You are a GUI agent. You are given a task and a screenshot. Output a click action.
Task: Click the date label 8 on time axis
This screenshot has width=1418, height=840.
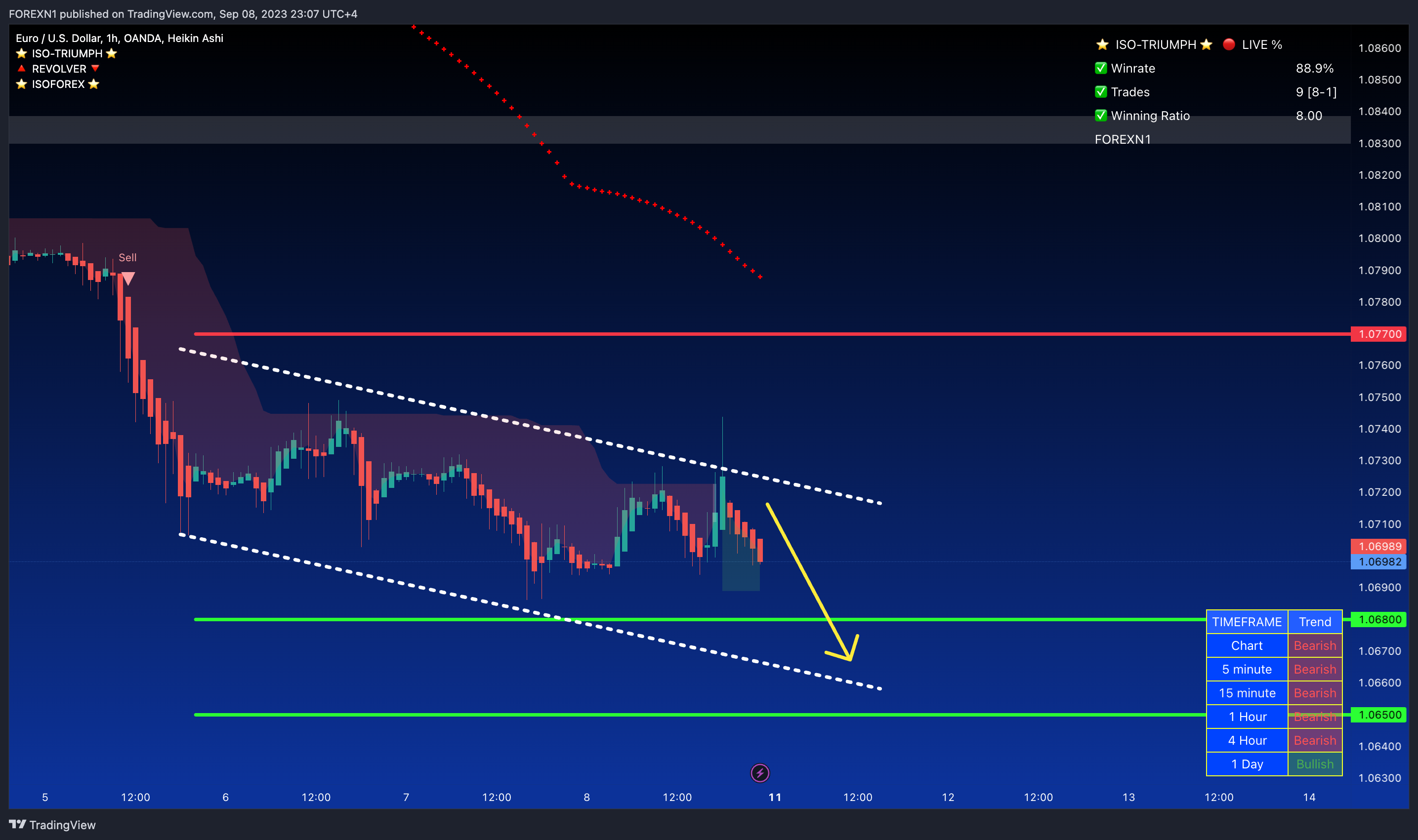click(586, 797)
